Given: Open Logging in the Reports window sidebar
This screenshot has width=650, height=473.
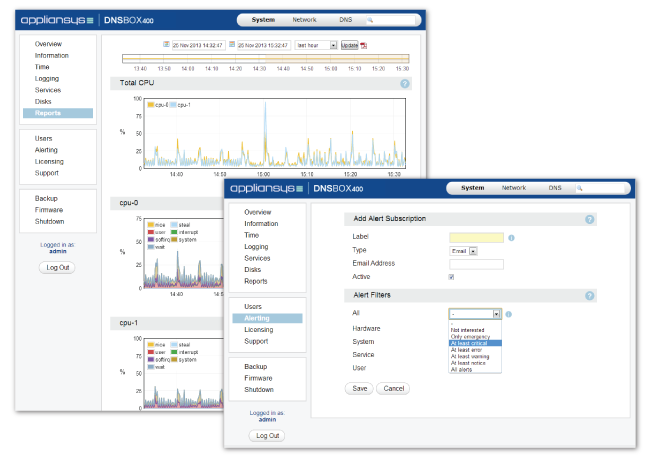Looking at the screenshot, I should tap(46, 79).
